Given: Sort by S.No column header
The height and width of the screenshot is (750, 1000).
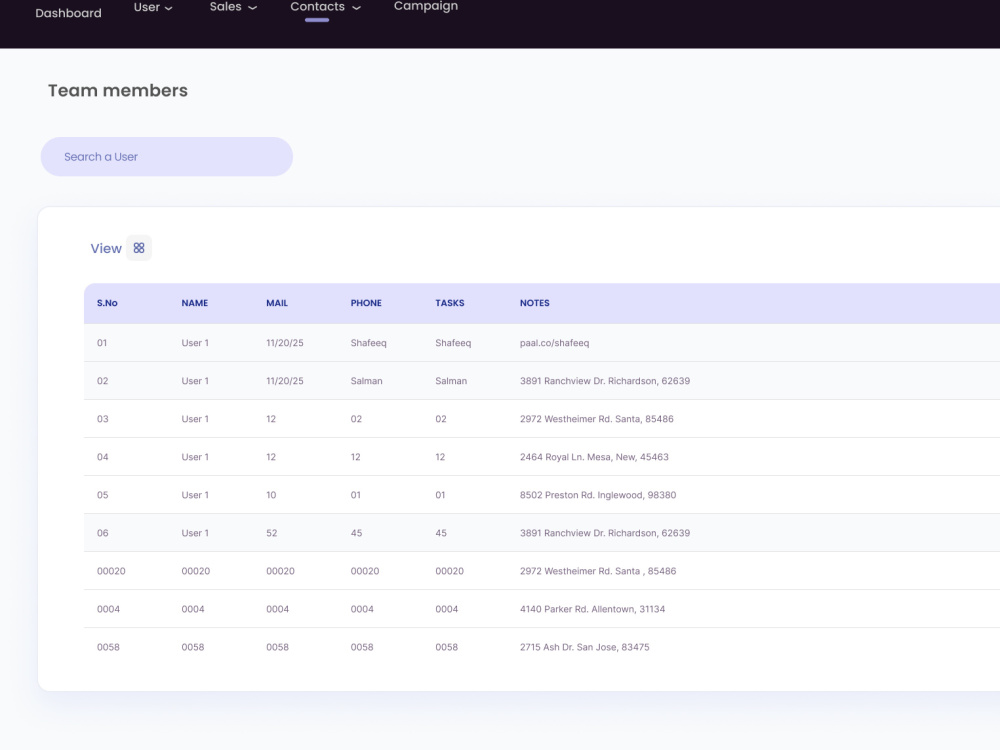Looking at the screenshot, I should click(107, 303).
